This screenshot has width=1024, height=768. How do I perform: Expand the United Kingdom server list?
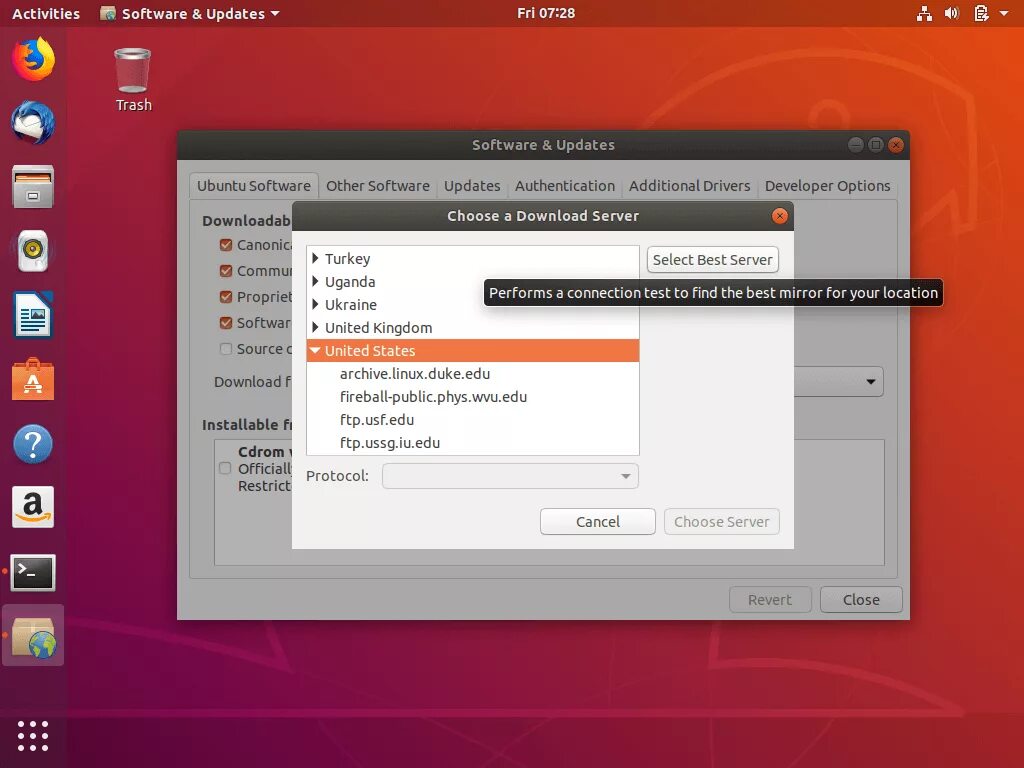(x=315, y=327)
